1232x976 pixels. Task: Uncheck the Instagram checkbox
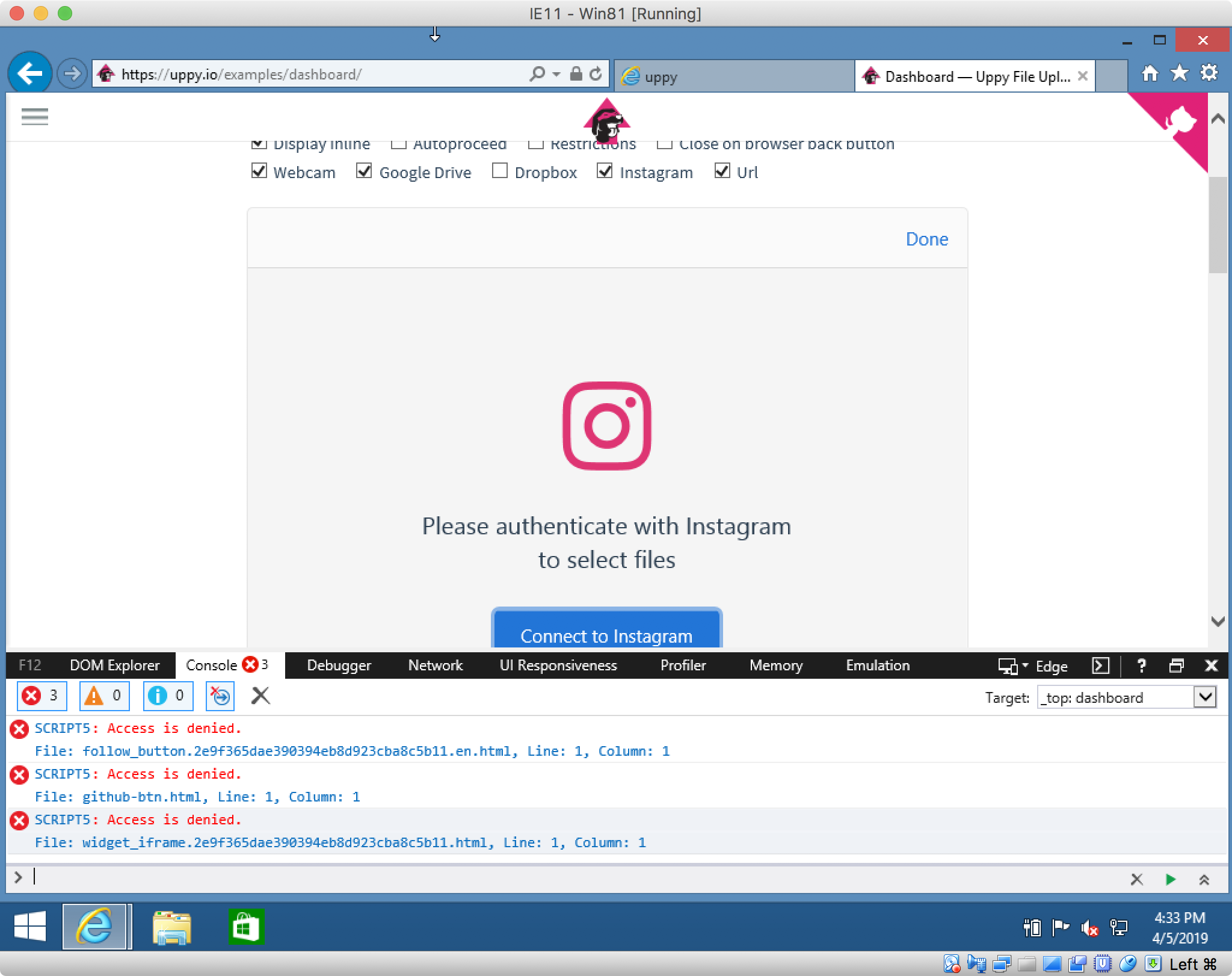(605, 171)
